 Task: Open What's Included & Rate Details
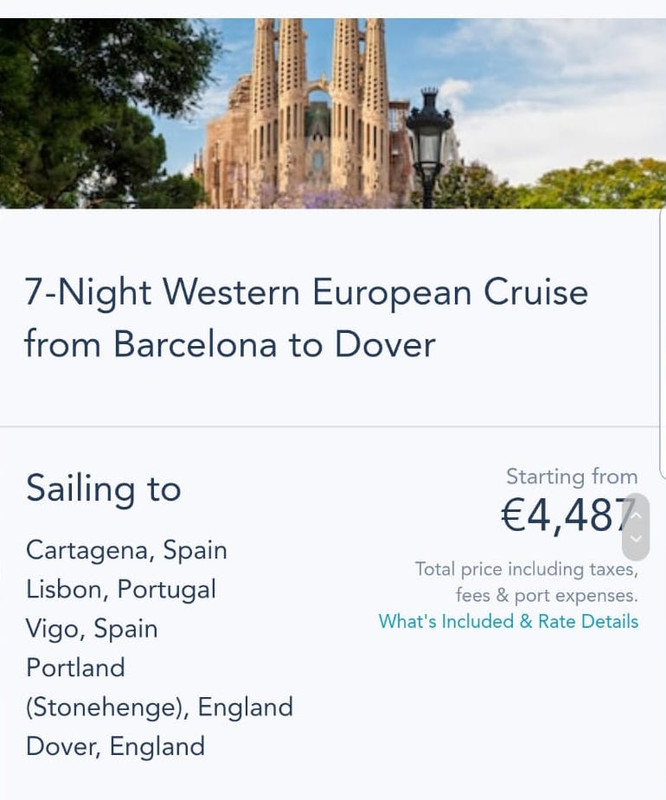[x=508, y=621]
